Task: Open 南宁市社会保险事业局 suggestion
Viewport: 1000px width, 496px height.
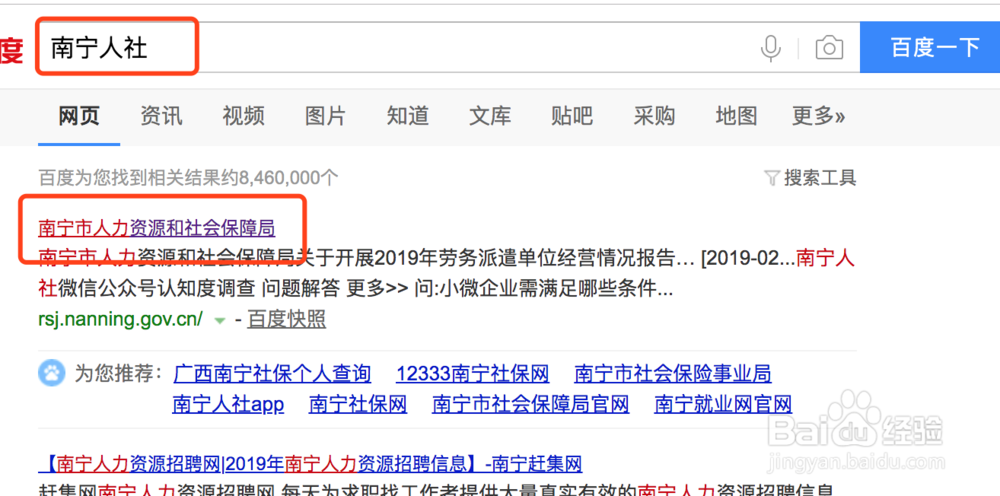Action: pyautogui.click(x=673, y=373)
